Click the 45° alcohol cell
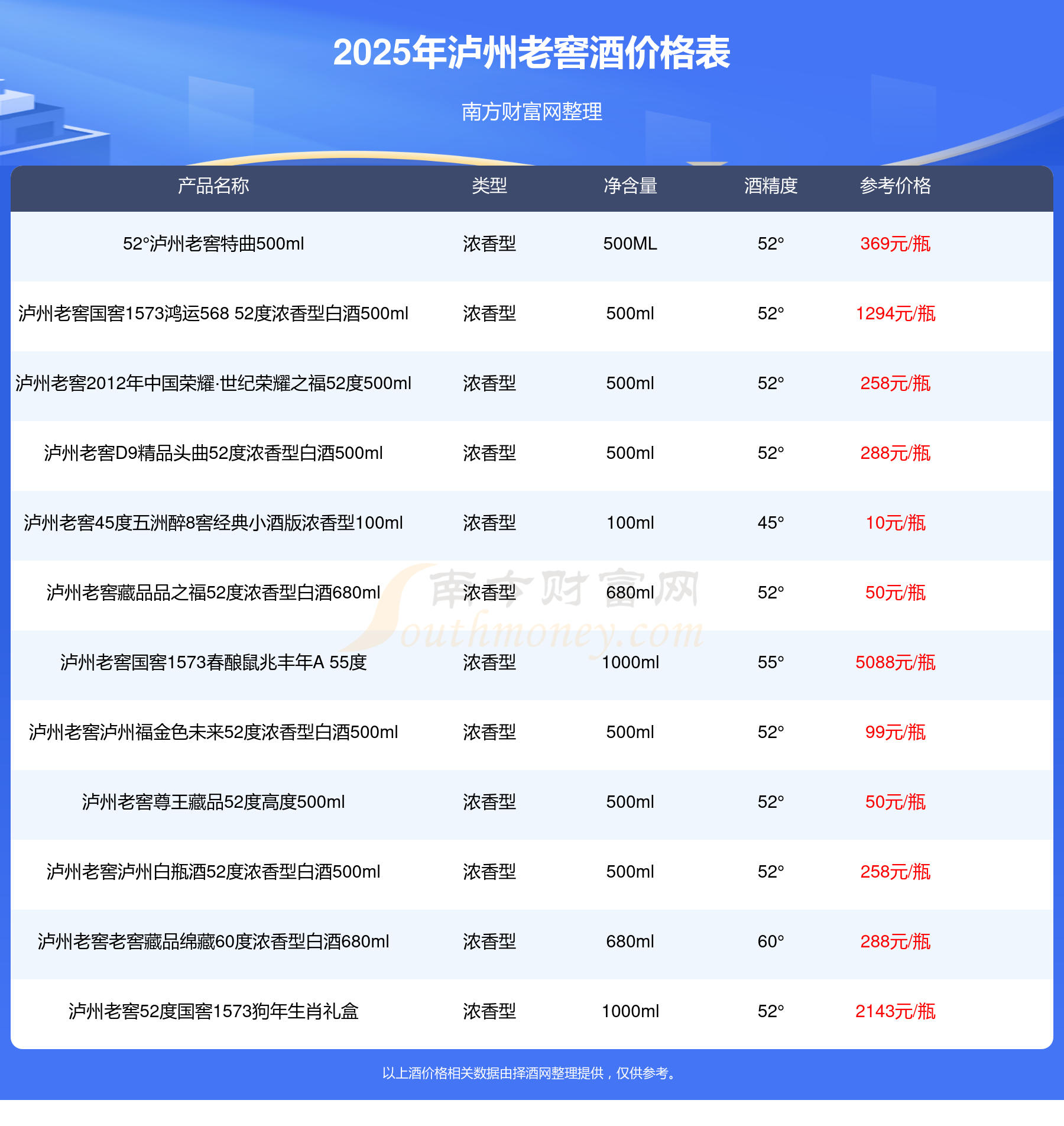1064x1126 pixels. point(771,523)
